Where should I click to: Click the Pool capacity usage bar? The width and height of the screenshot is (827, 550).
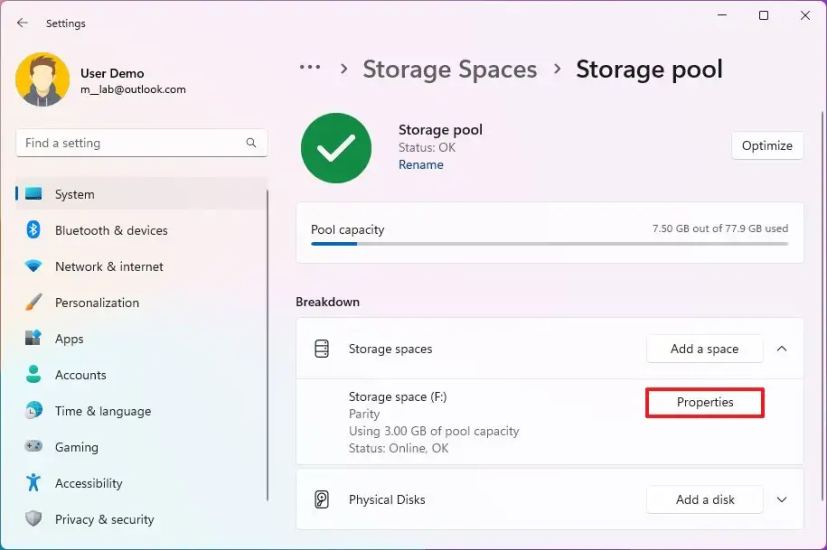549,243
